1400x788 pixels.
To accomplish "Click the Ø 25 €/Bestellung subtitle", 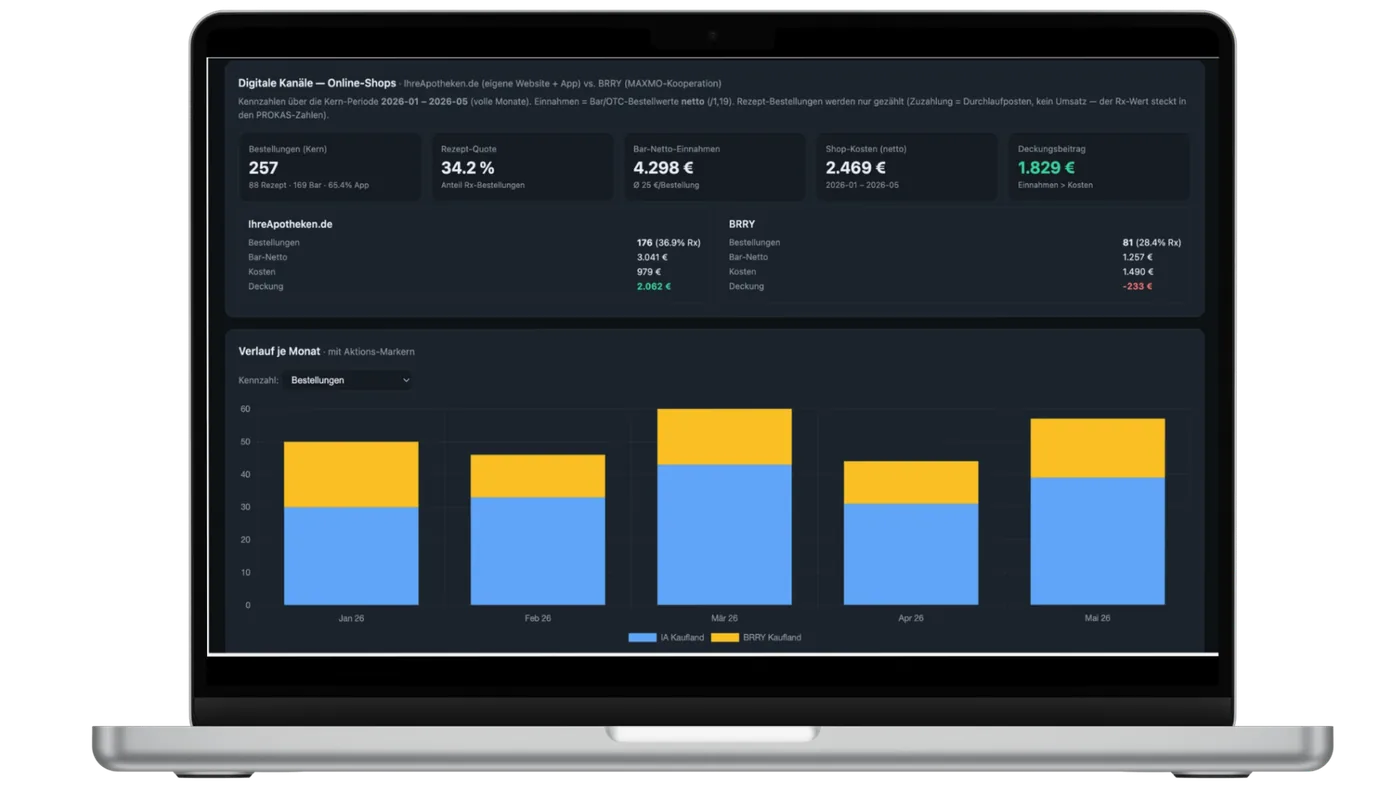I will [x=666, y=185].
